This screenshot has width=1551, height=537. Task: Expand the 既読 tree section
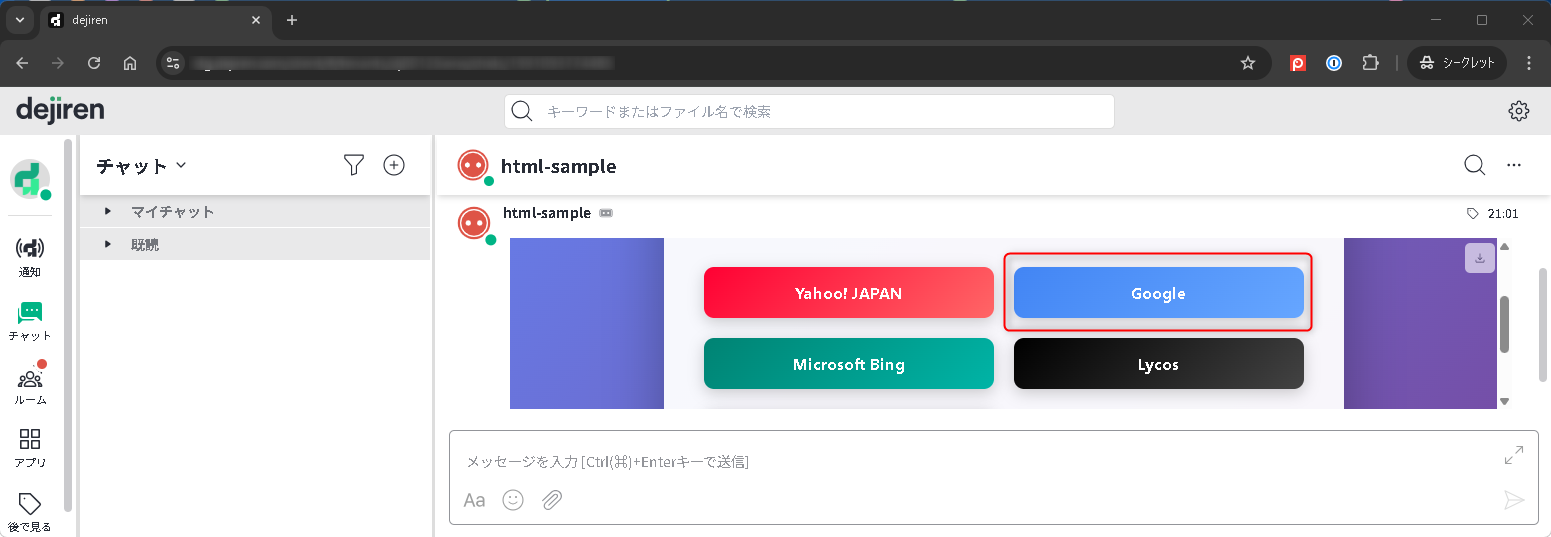pyautogui.click(x=108, y=244)
